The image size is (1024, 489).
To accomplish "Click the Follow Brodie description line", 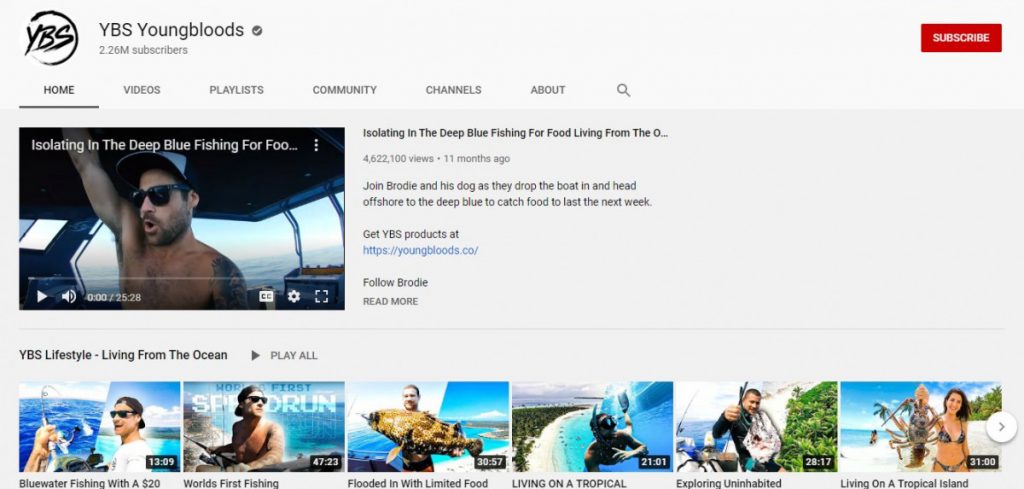I will pos(395,283).
